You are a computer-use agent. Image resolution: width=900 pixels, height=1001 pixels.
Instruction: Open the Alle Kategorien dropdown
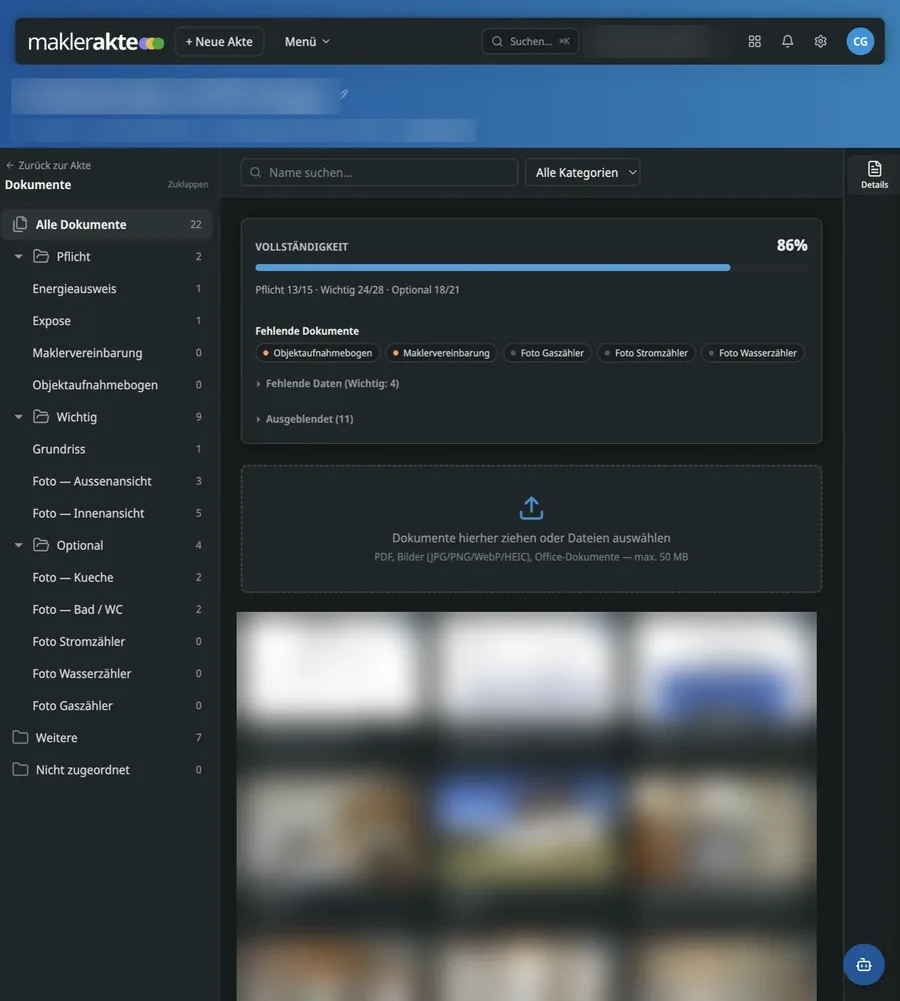582,172
